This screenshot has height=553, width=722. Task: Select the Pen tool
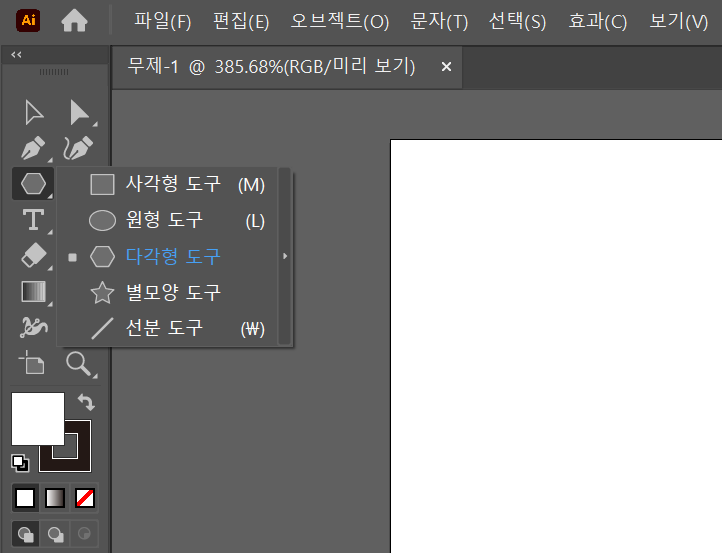pyautogui.click(x=34, y=148)
